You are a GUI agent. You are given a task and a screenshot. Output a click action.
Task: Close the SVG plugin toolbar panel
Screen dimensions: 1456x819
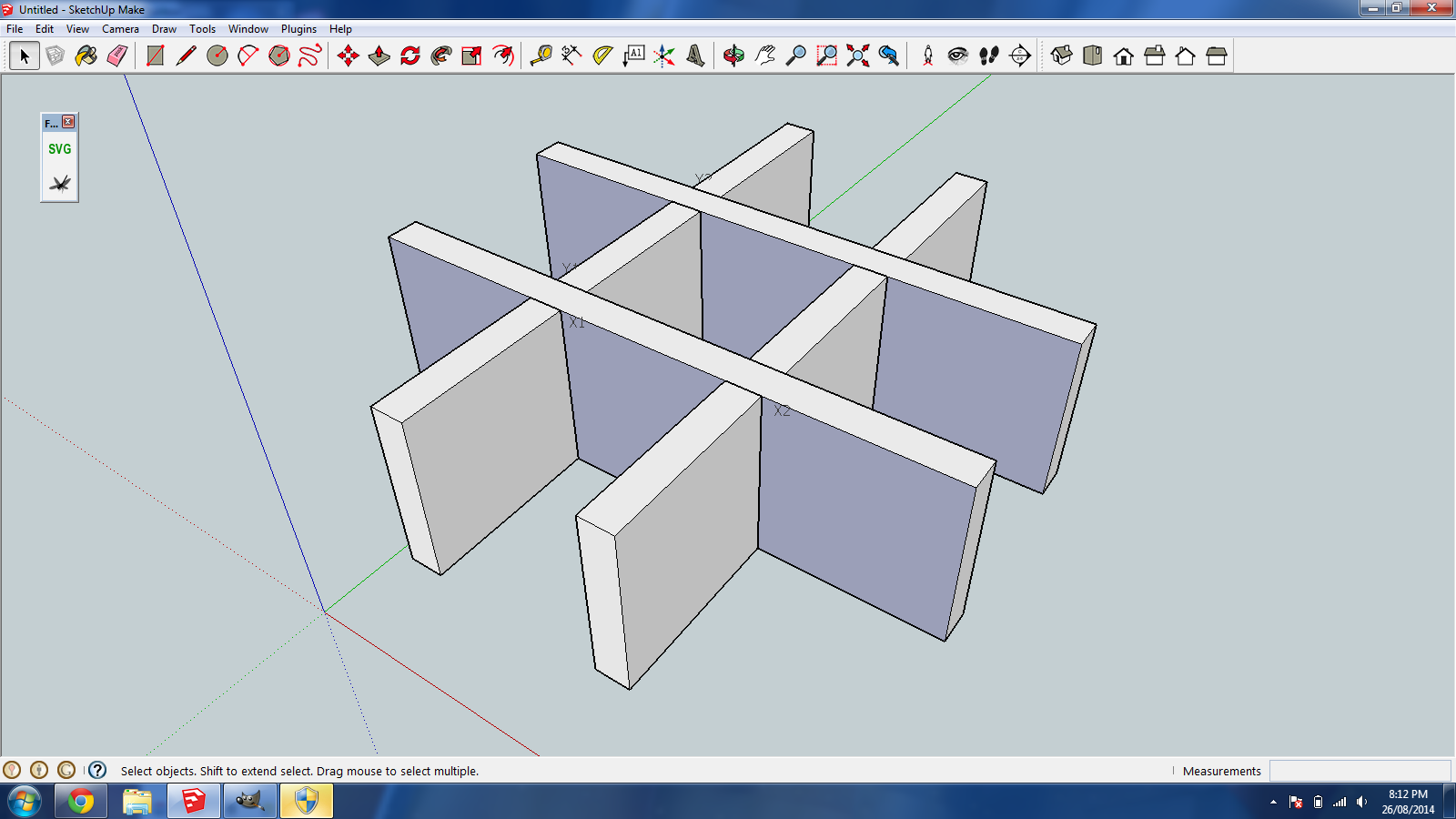(67, 121)
